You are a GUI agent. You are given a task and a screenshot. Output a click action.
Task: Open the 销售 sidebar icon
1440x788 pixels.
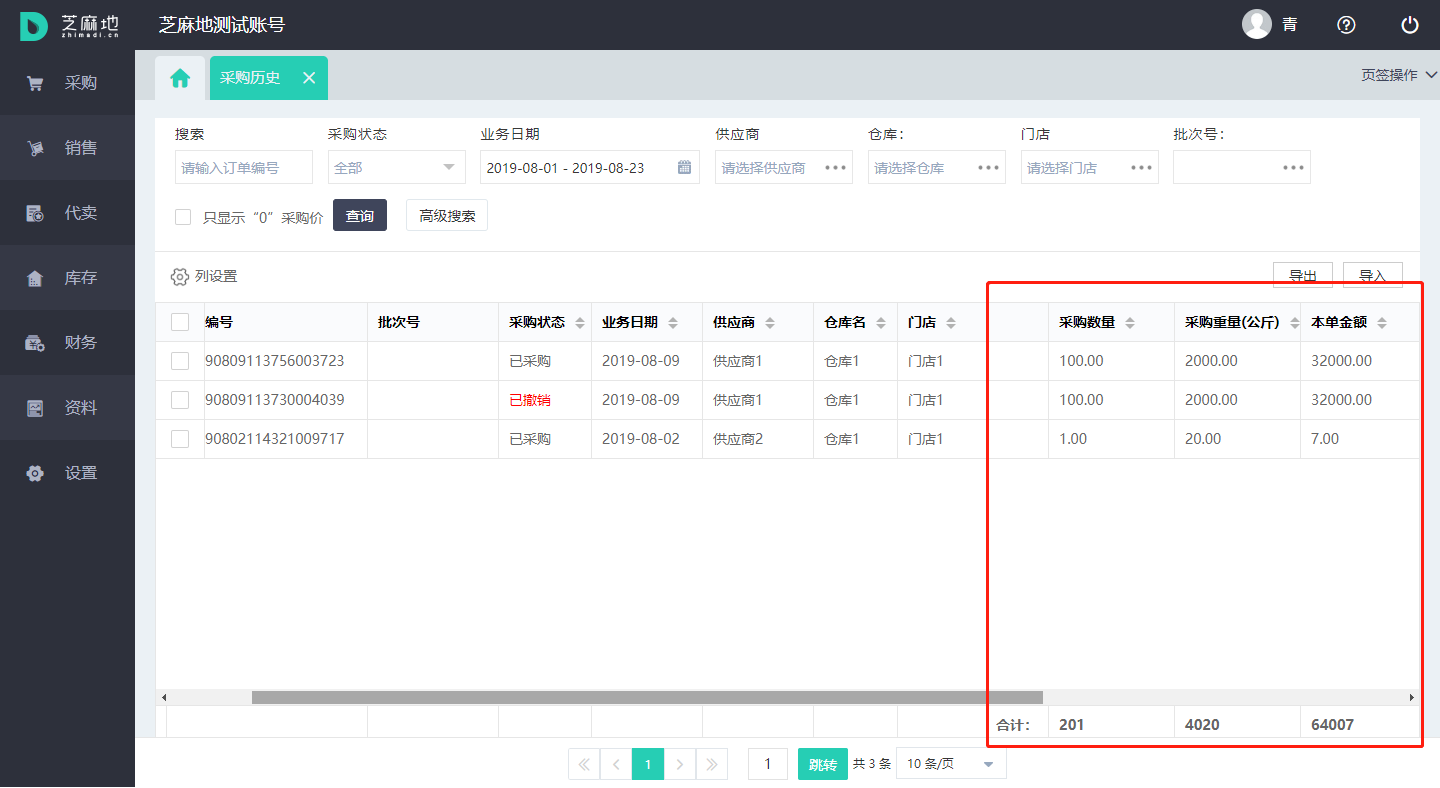[35, 149]
